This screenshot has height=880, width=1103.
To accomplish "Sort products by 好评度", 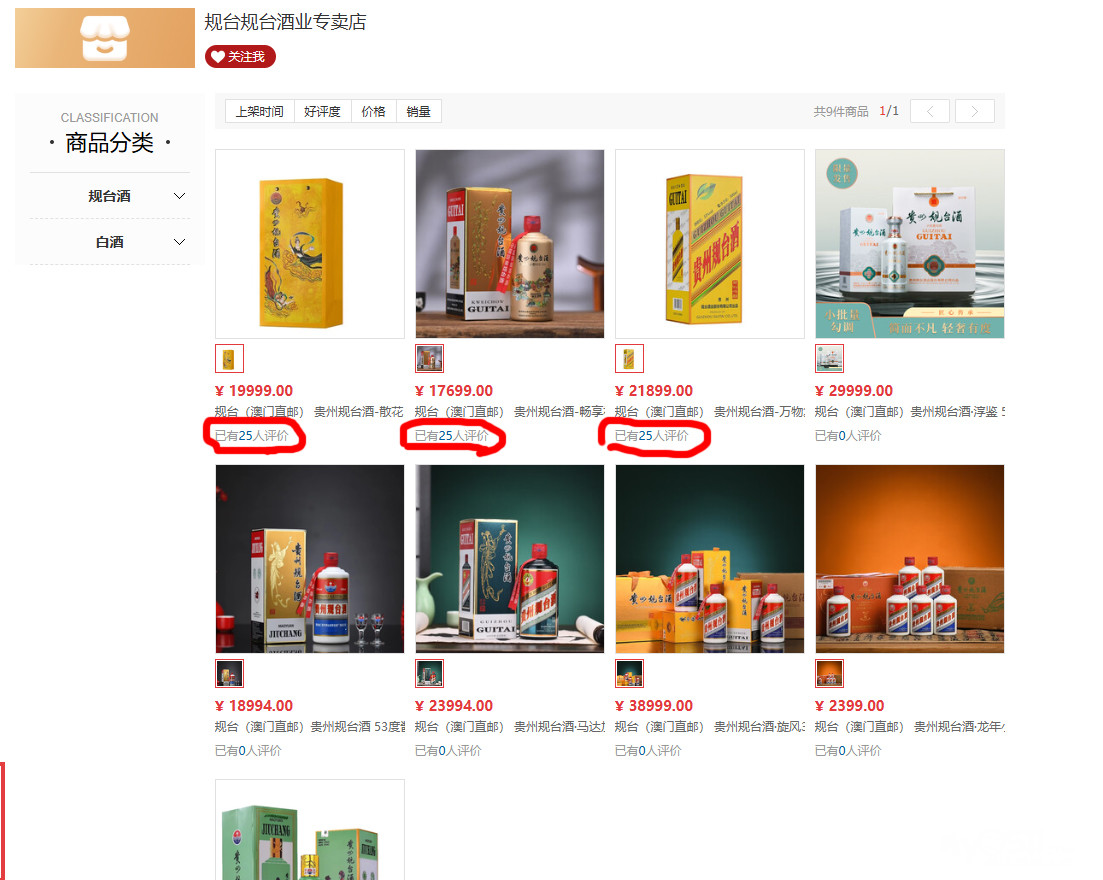I will coord(322,112).
